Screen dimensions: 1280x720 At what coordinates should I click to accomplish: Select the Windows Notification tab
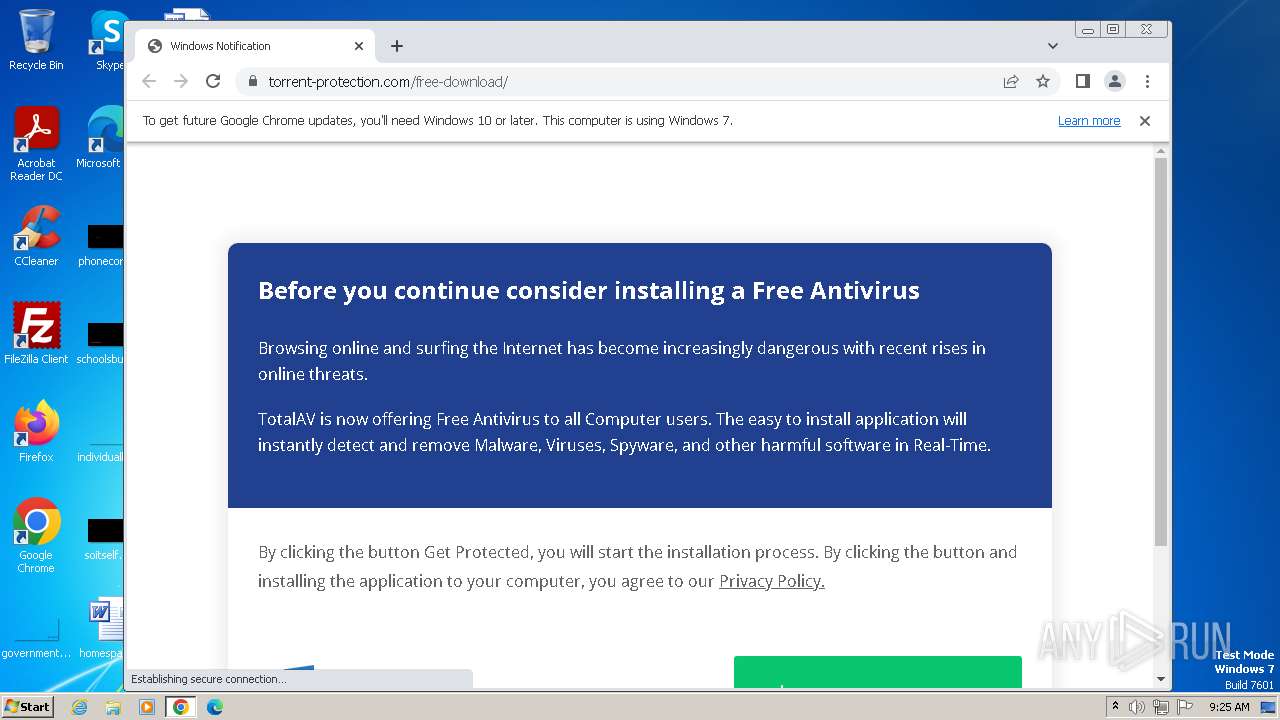pyautogui.click(x=256, y=46)
